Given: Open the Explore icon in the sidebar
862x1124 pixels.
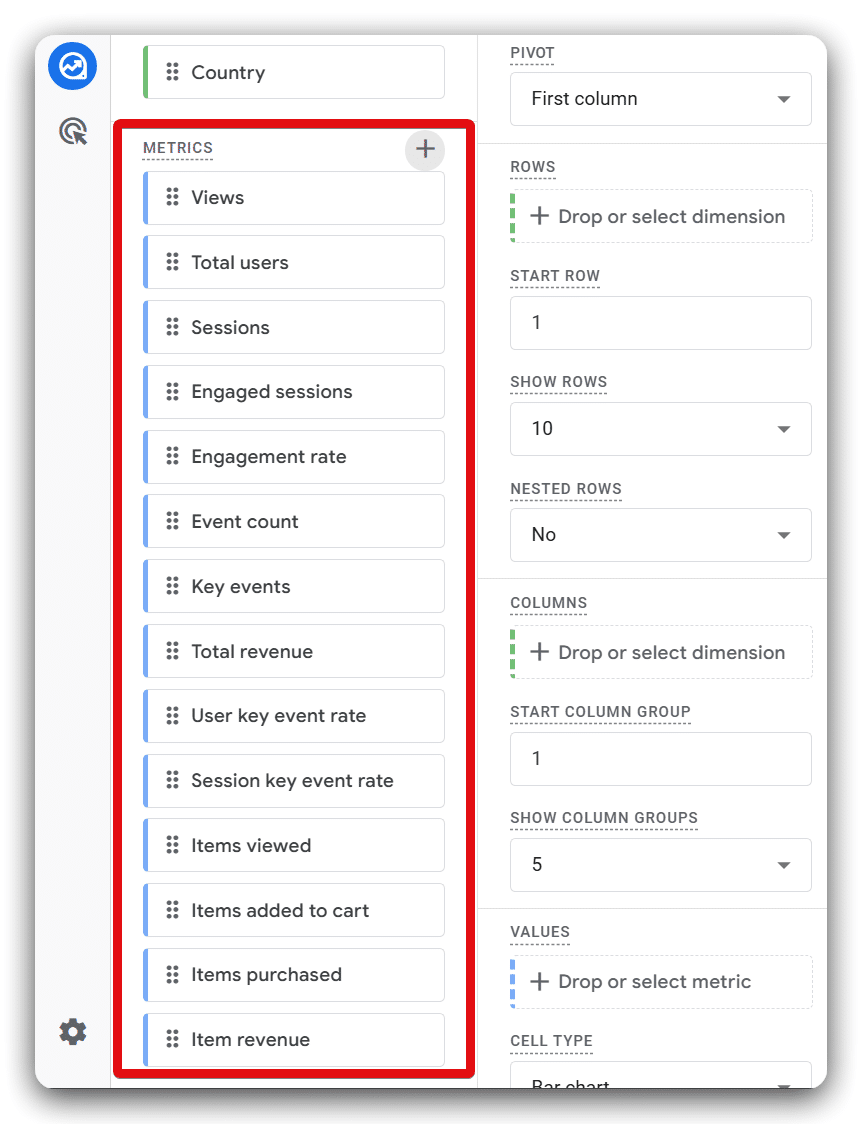Looking at the screenshot, I should click(x=73, y=67).
